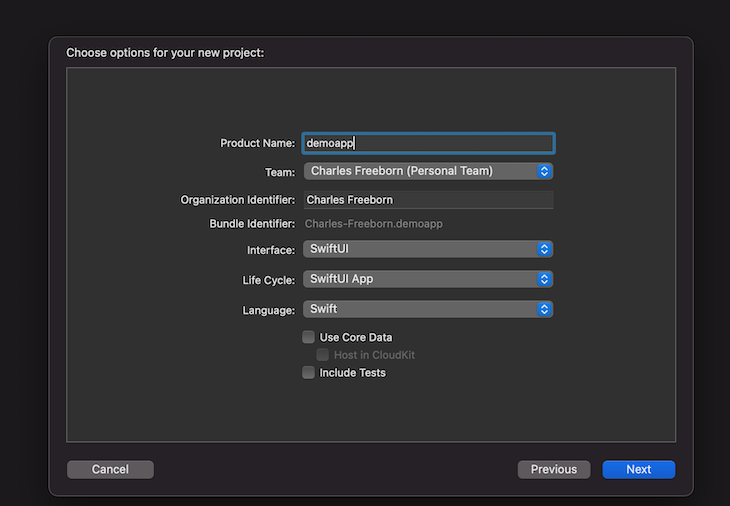Click the Life Cycle dropdown arrows icon
The height and width of the screenshot is (506, 730).
pos(544,279)
